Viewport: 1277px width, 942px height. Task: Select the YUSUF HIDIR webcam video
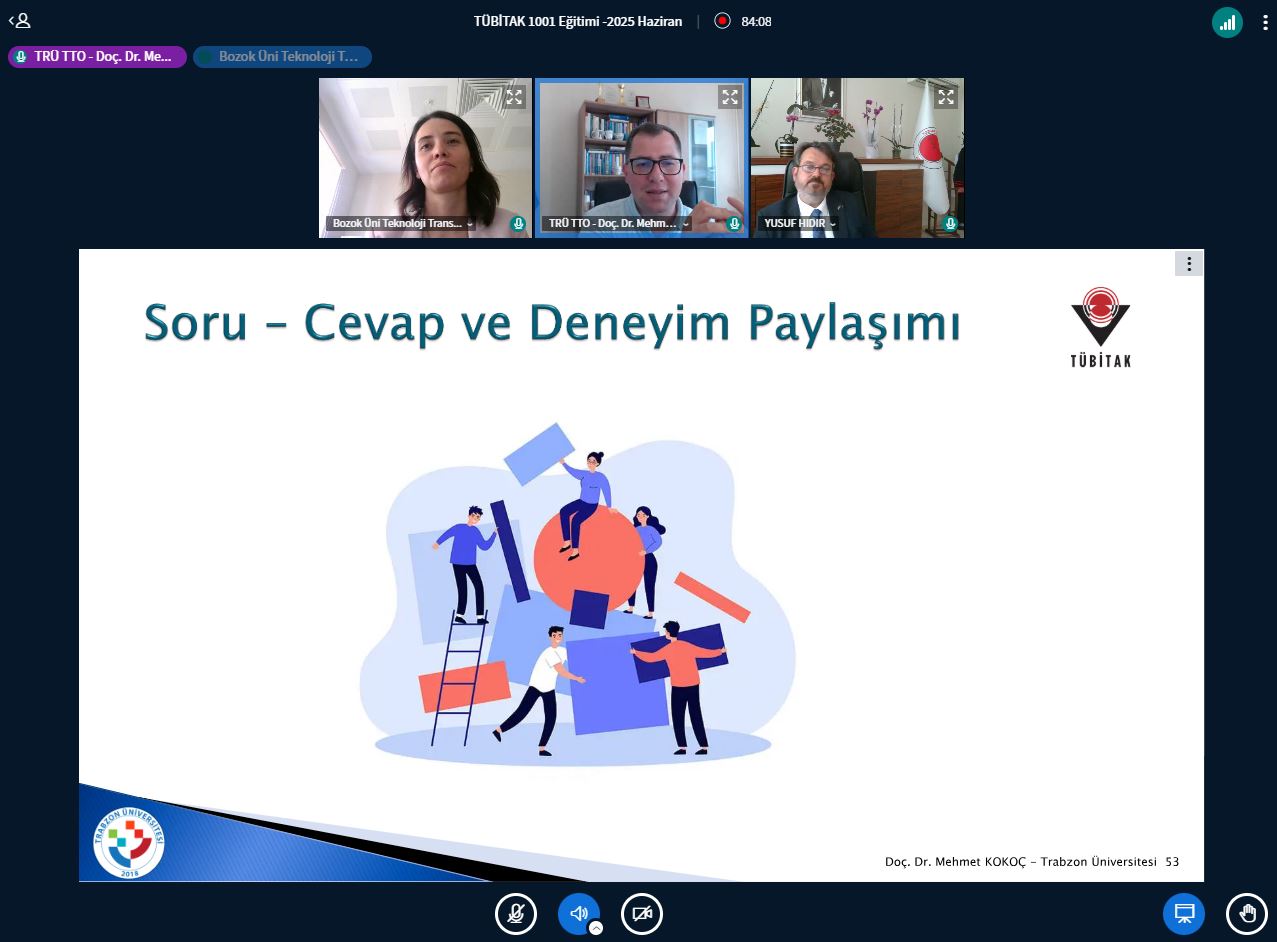(x=857, y=158)
